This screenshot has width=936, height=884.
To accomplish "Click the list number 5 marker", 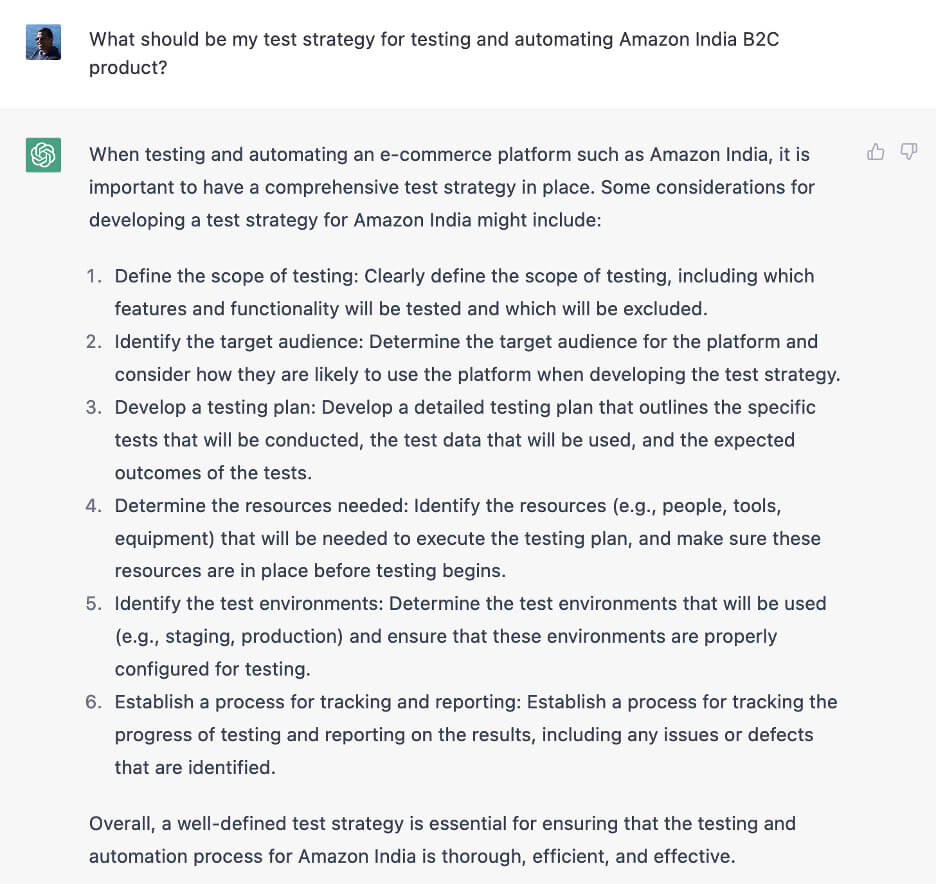I will tap(94, 604).
